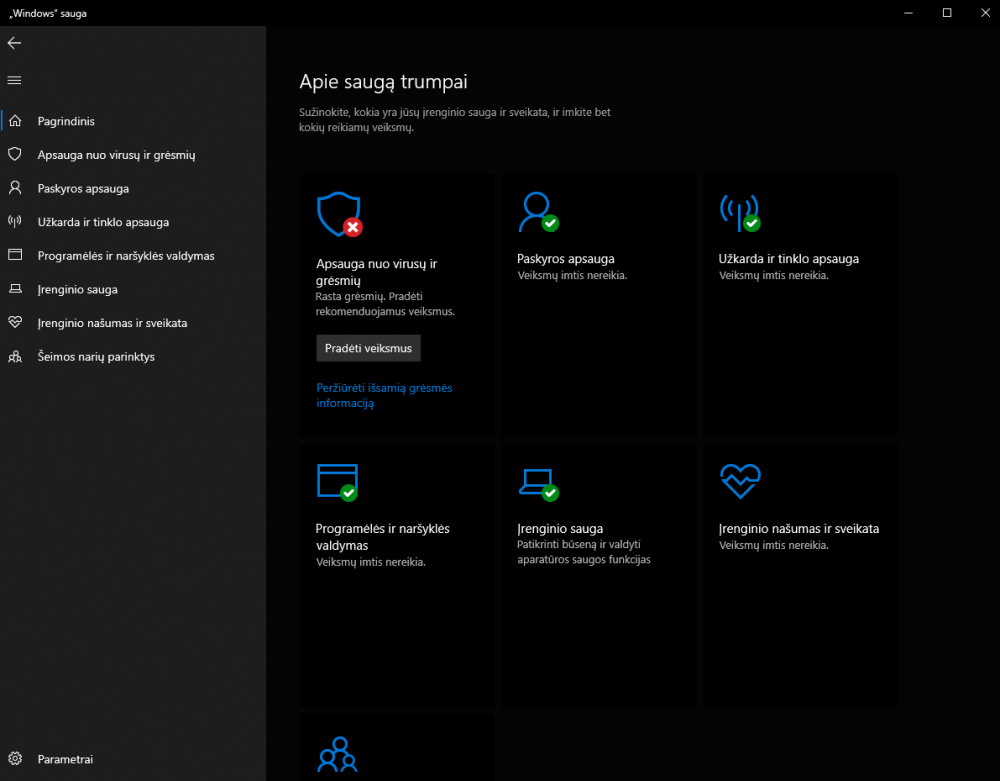Screen dimensions: 1000x781
Task: Open Peržiūrėti išsamią grėsmės informaciją link
Action: (385, 395)
